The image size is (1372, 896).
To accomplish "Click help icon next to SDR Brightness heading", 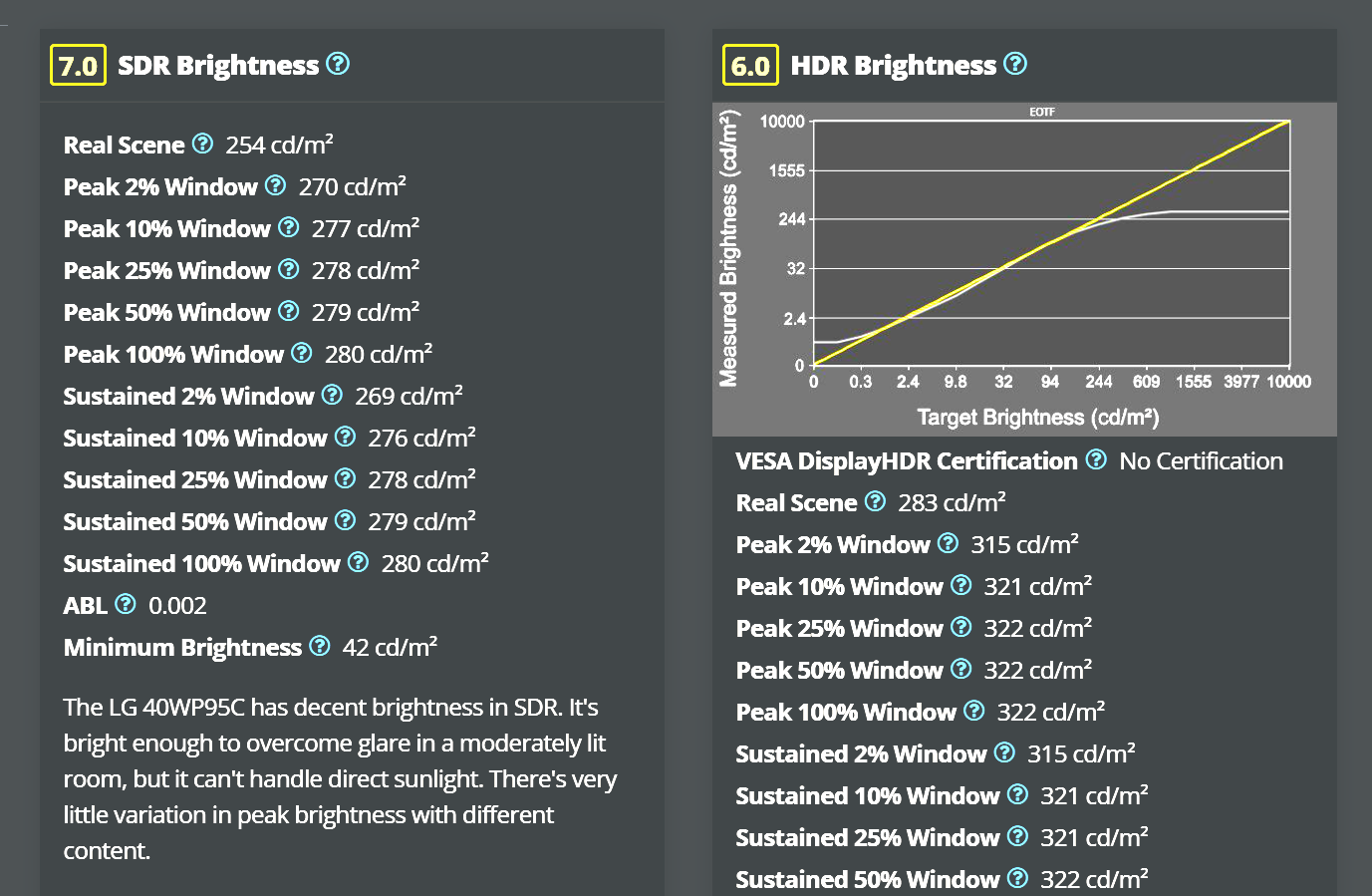I will (338, 65).
